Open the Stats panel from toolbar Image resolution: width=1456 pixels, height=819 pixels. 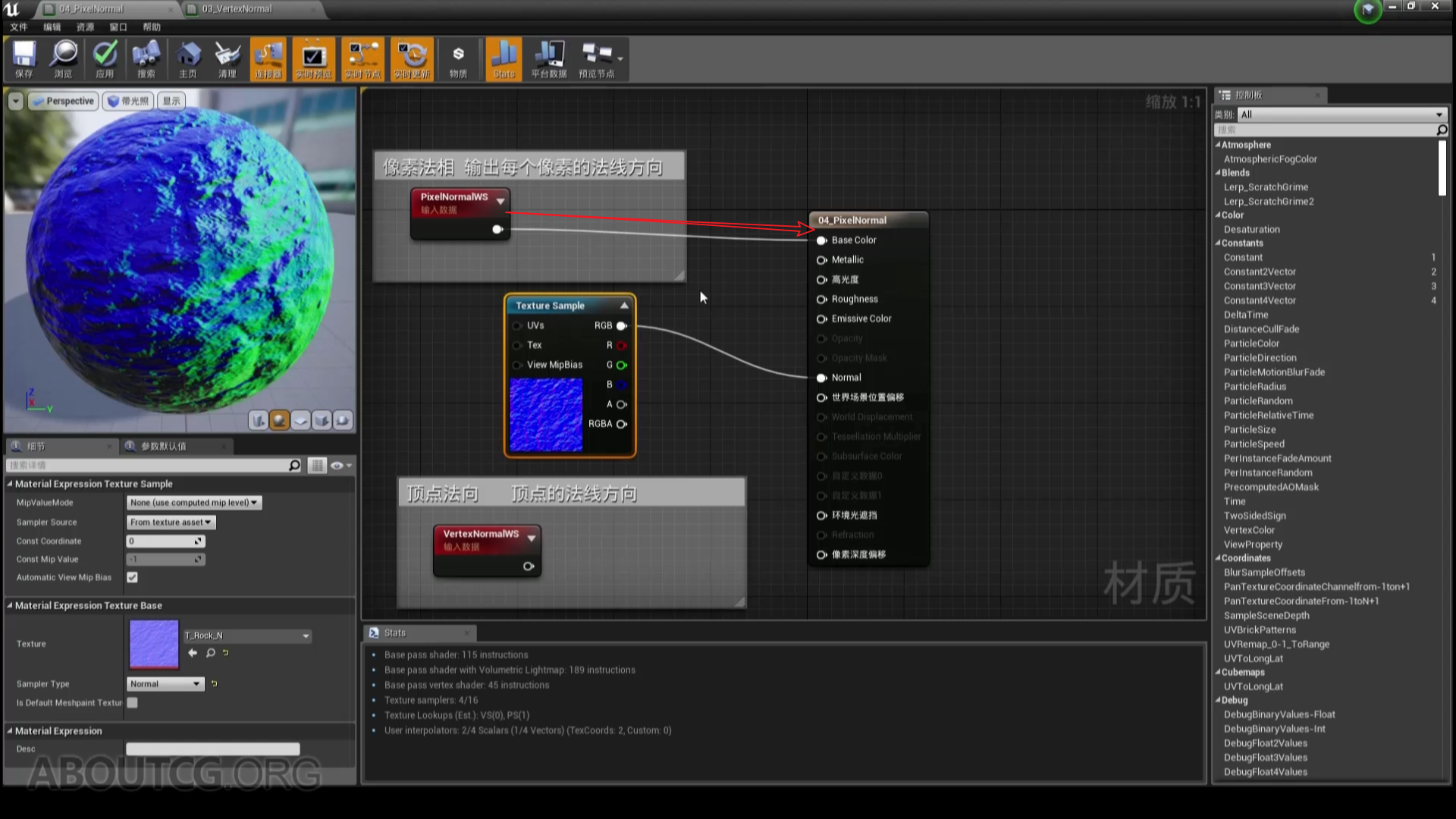(503, 58)
